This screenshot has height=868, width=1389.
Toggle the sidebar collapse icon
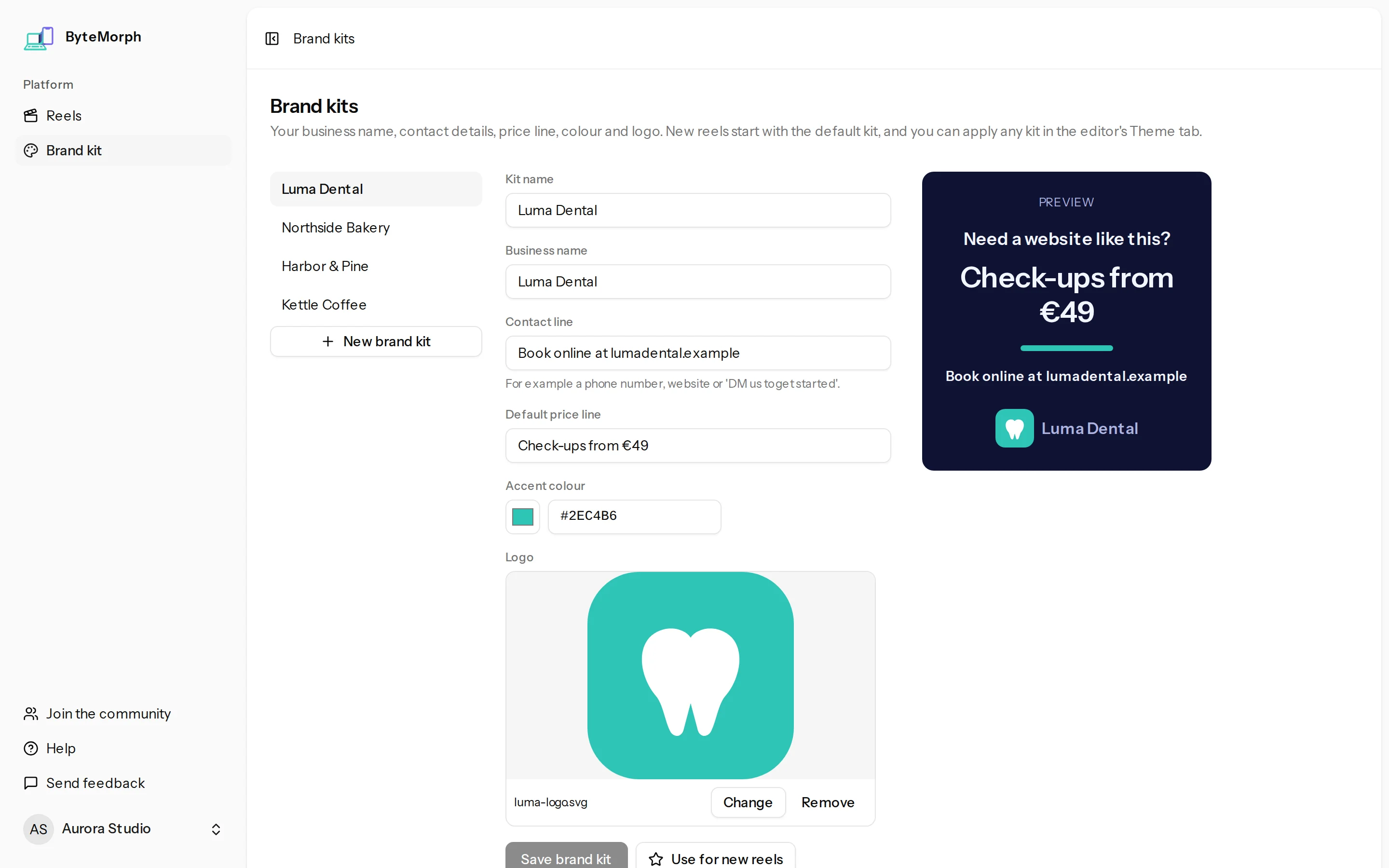point(272,39)
